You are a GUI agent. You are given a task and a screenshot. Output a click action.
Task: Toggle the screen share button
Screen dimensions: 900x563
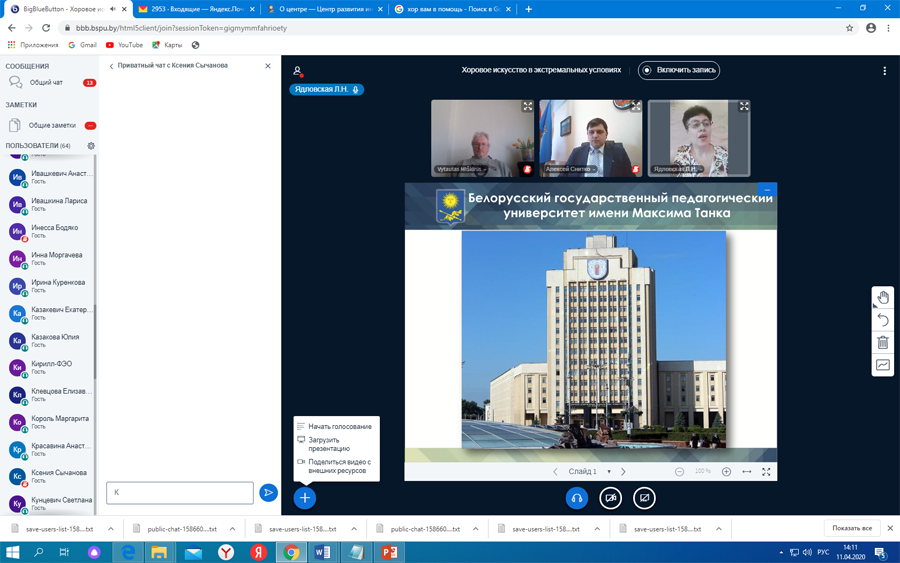pyautogui.click(x=644, y=498)
